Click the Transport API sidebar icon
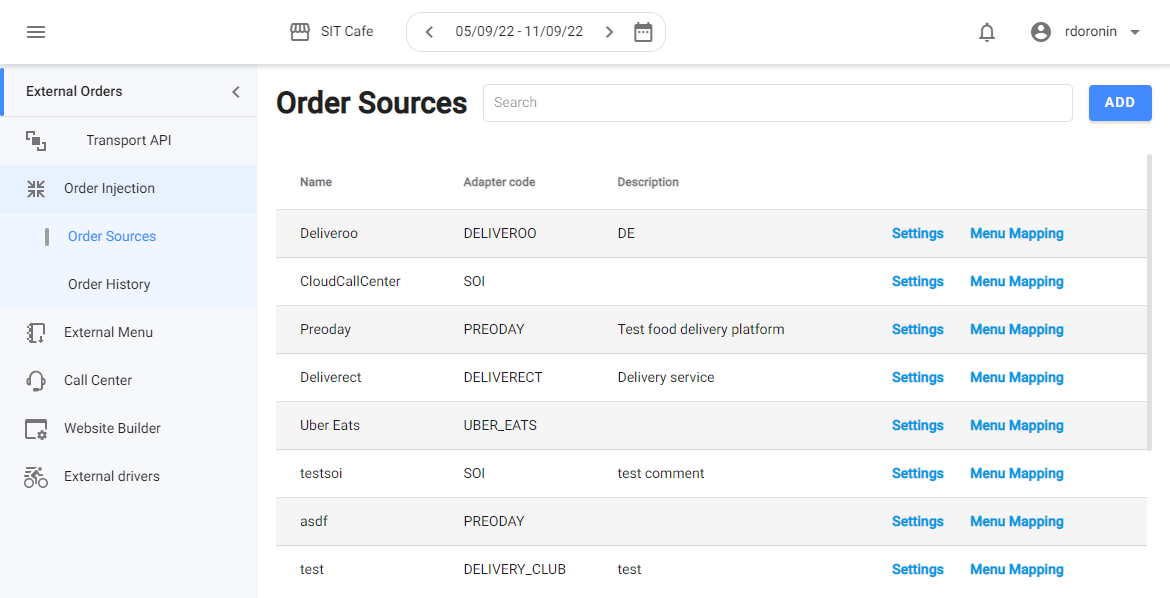 coord(36,141)
